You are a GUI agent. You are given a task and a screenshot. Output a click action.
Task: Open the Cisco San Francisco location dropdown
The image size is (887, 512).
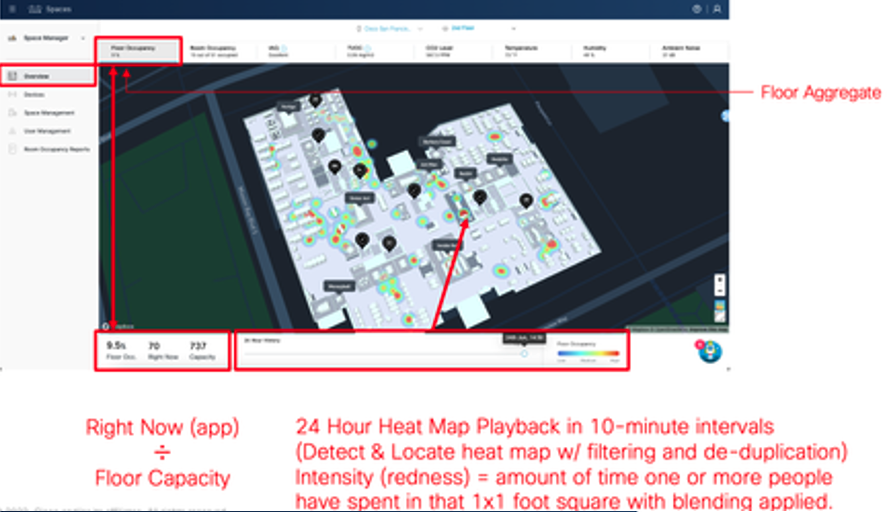pos(390,28)
